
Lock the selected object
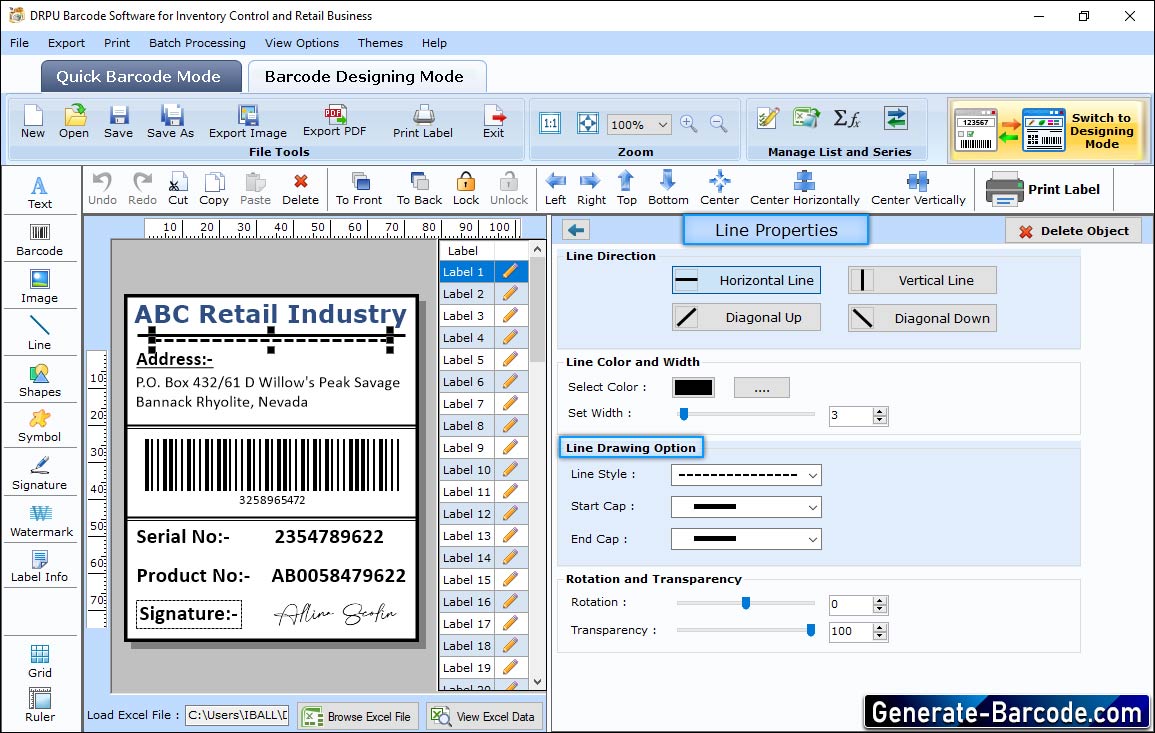pos(466,189)
